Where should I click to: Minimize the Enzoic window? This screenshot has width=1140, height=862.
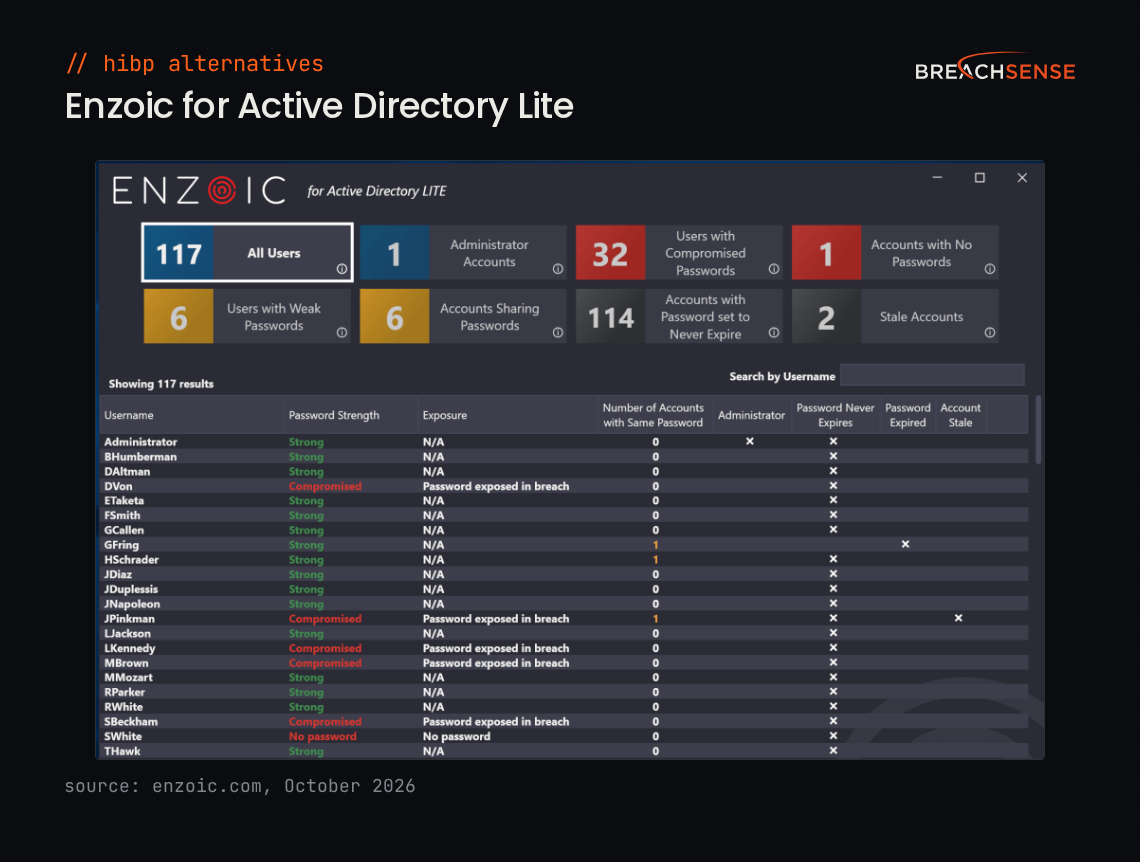click(x=937, y=177)
